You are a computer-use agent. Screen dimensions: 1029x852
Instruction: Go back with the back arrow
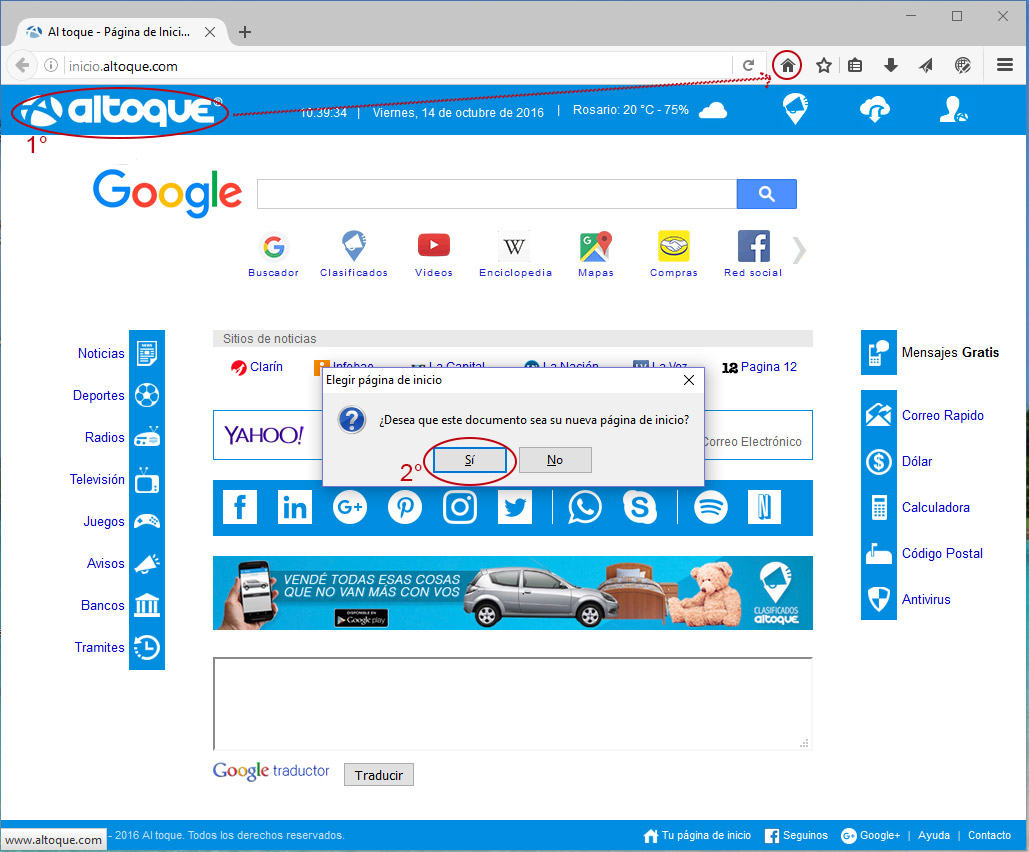pyautogui.click(x=22, y=66)
